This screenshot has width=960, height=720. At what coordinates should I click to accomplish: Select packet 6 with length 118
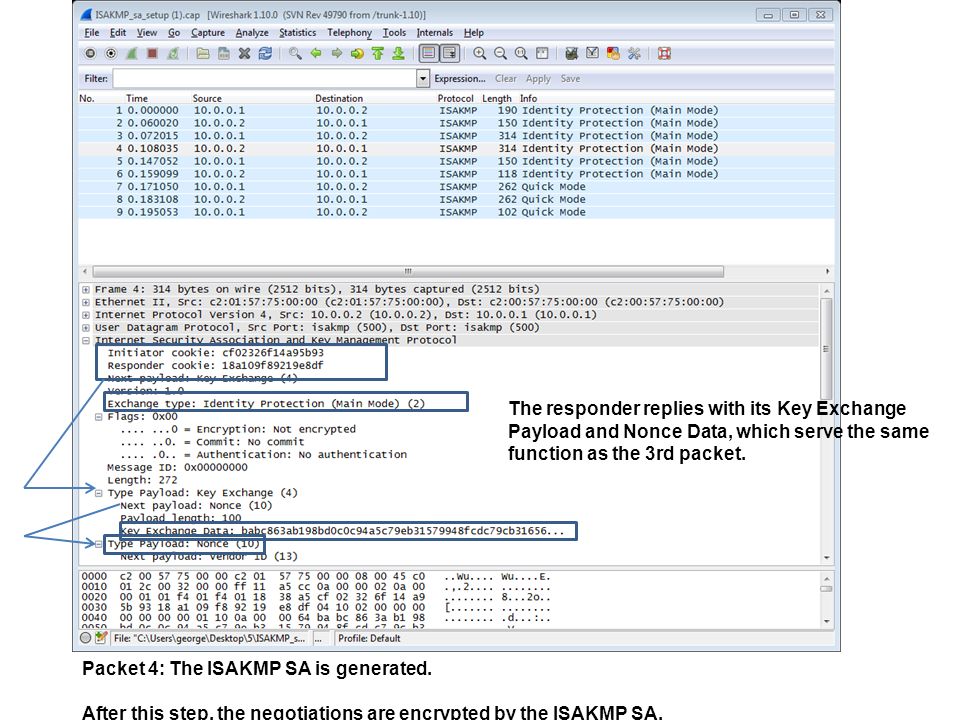coord(456,174)
